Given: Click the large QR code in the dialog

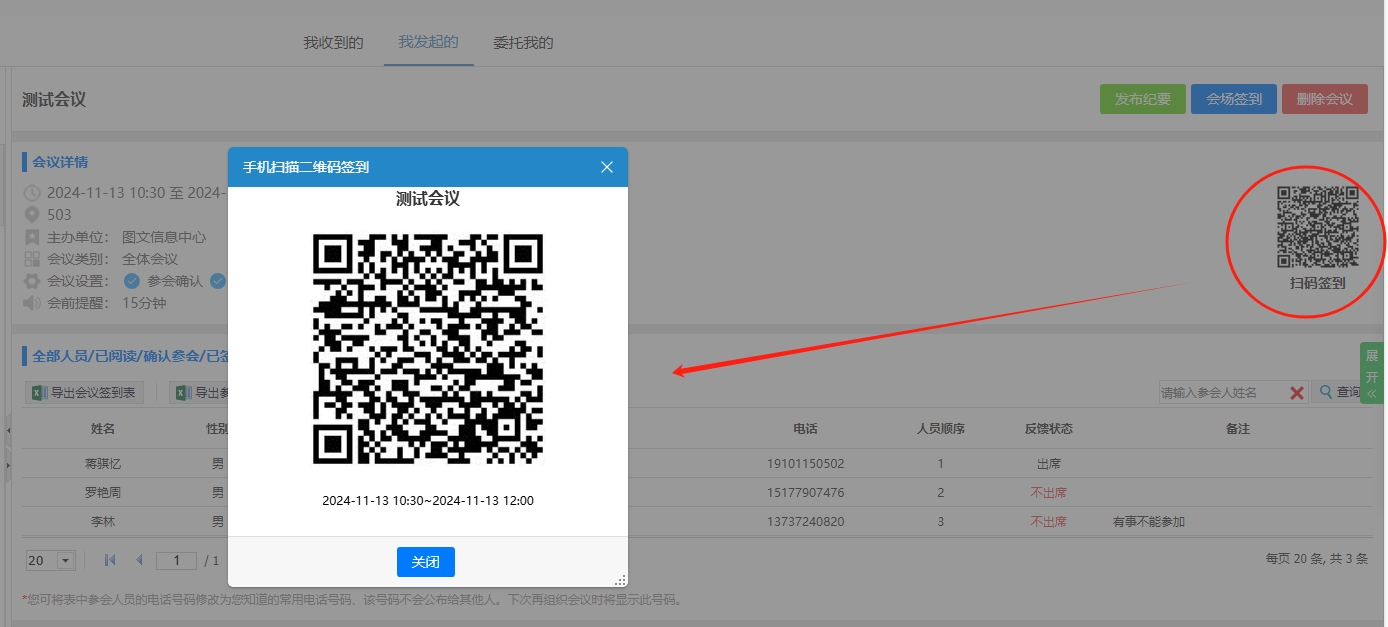Looking at the screenshot, I should (428, 349).
